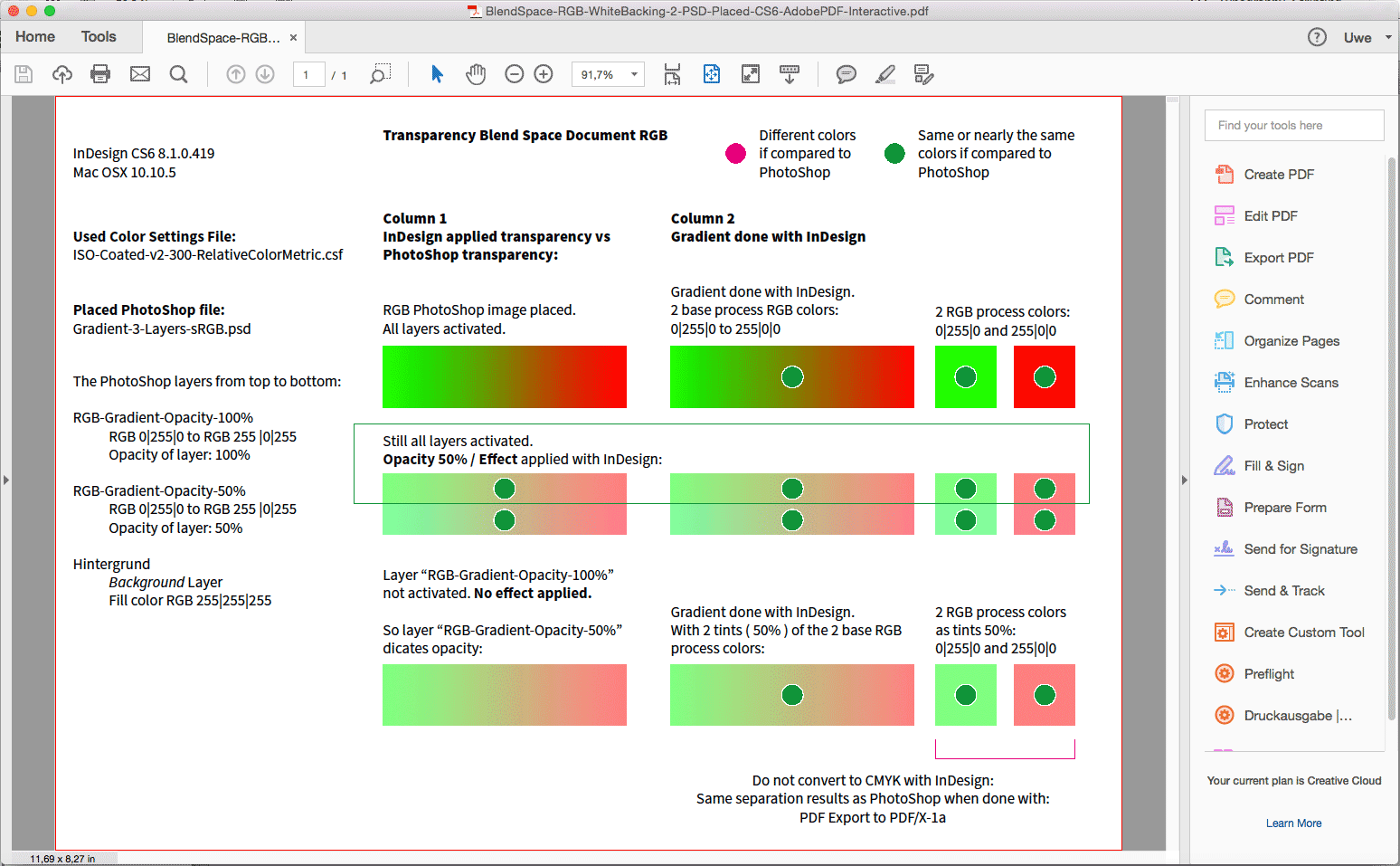Click the Save file icon
The image size is (1400, 866).
[24, 74]
